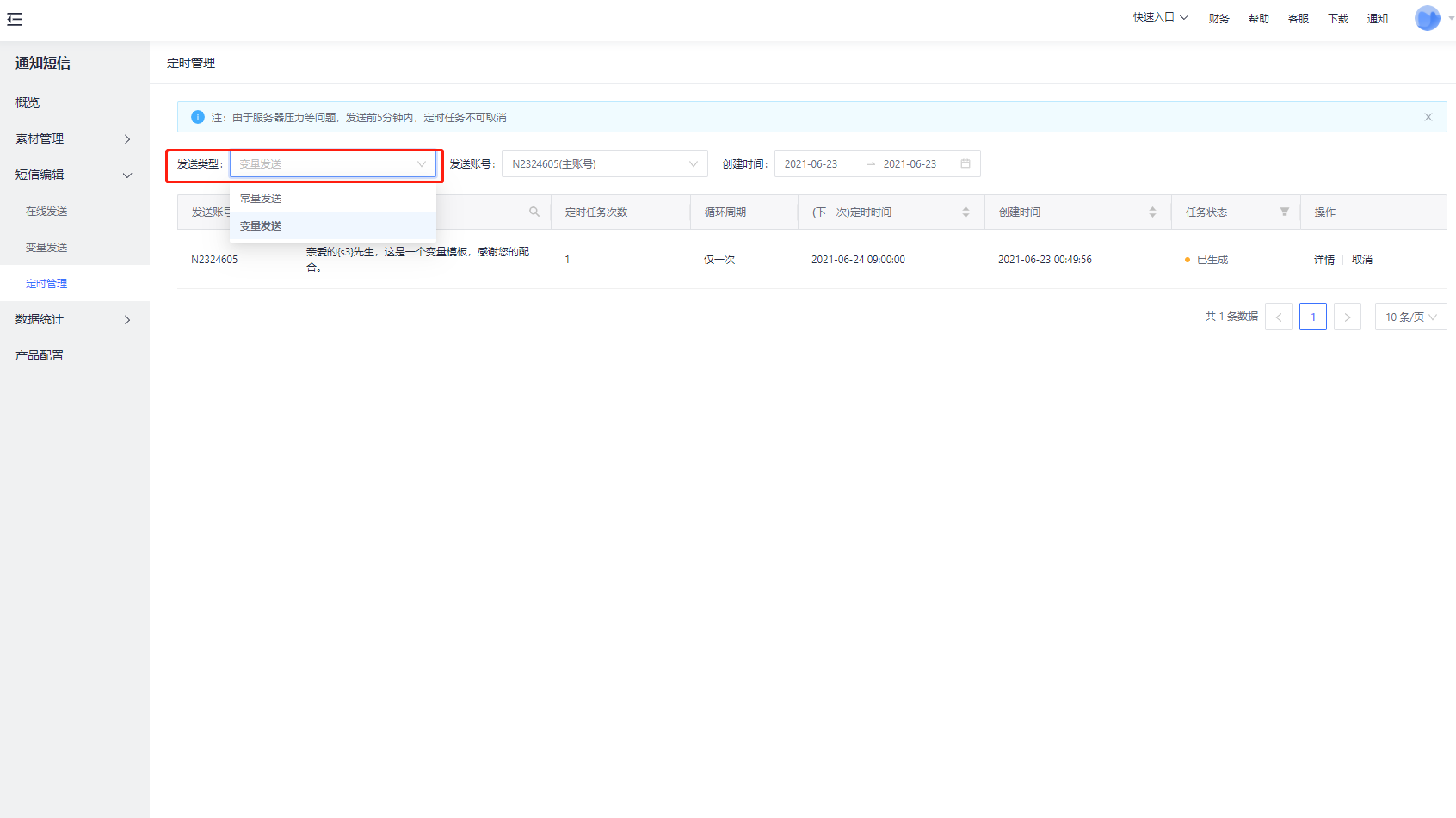Sort by the 创建时间 column arrows
Screen dimensions: 1456x818
point(1152,212)
